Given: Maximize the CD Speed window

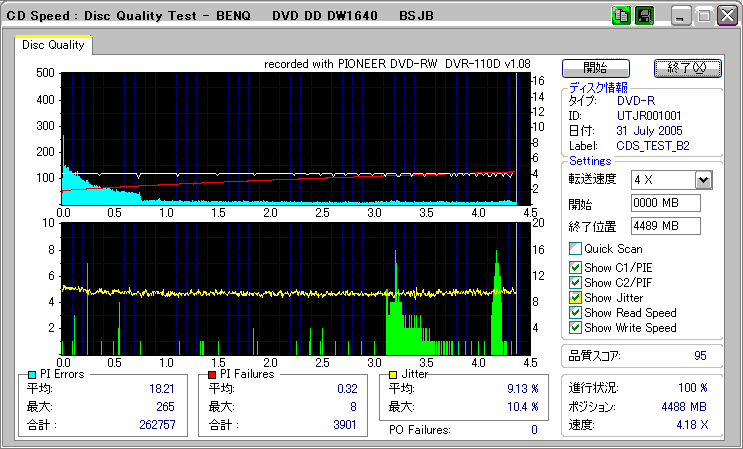Looking at the screenshot, I should (704, 17).
